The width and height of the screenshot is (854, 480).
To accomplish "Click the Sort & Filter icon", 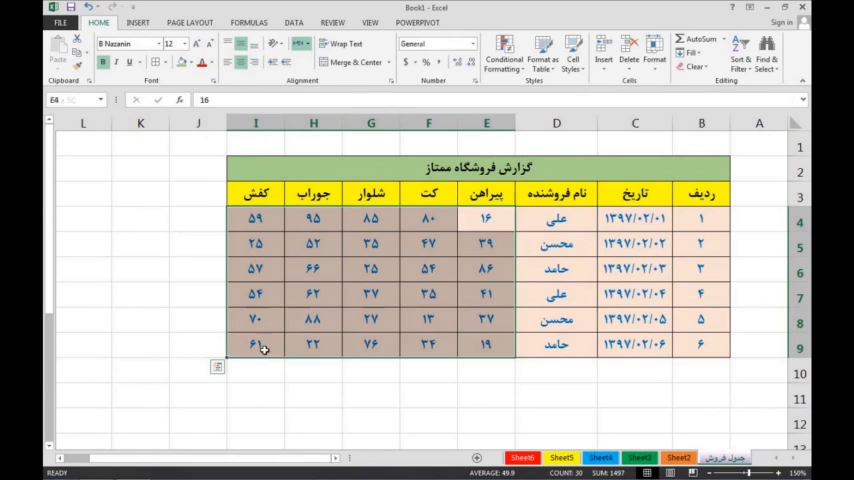I will tap(740, 44).
